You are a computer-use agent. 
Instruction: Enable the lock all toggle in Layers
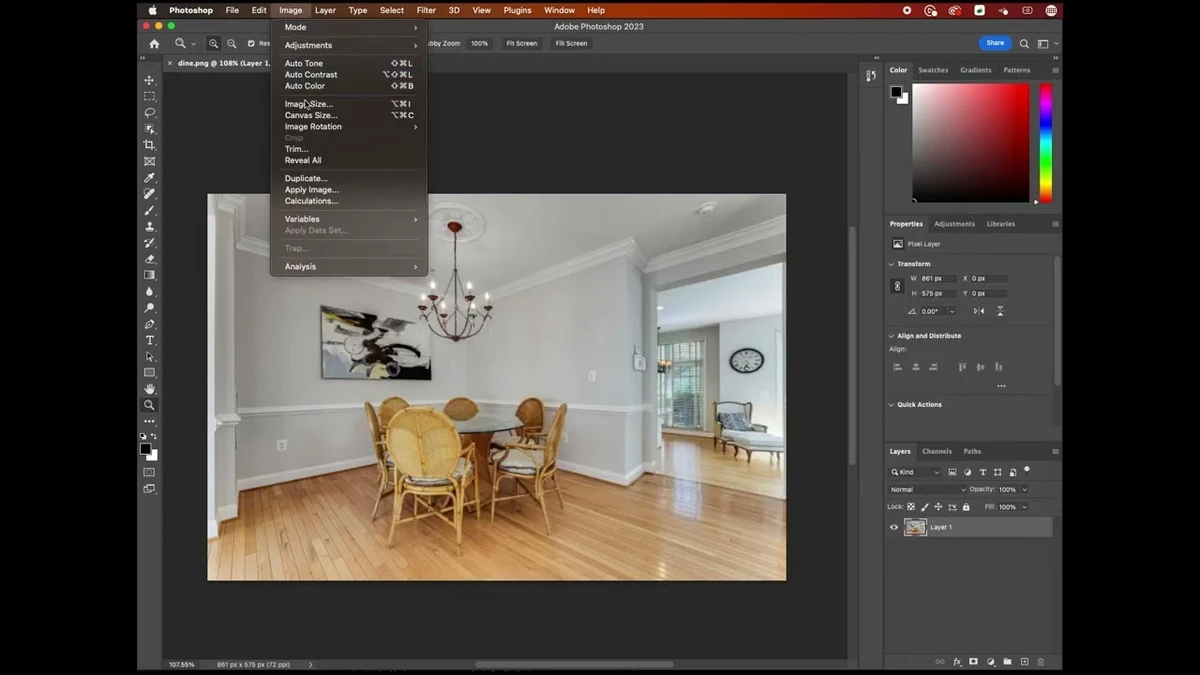(966, 507)
